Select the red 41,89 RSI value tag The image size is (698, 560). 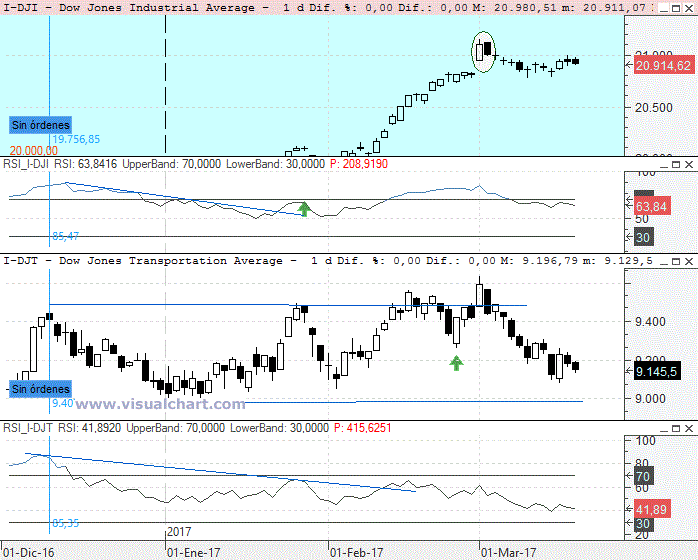(x=651, y=510)
